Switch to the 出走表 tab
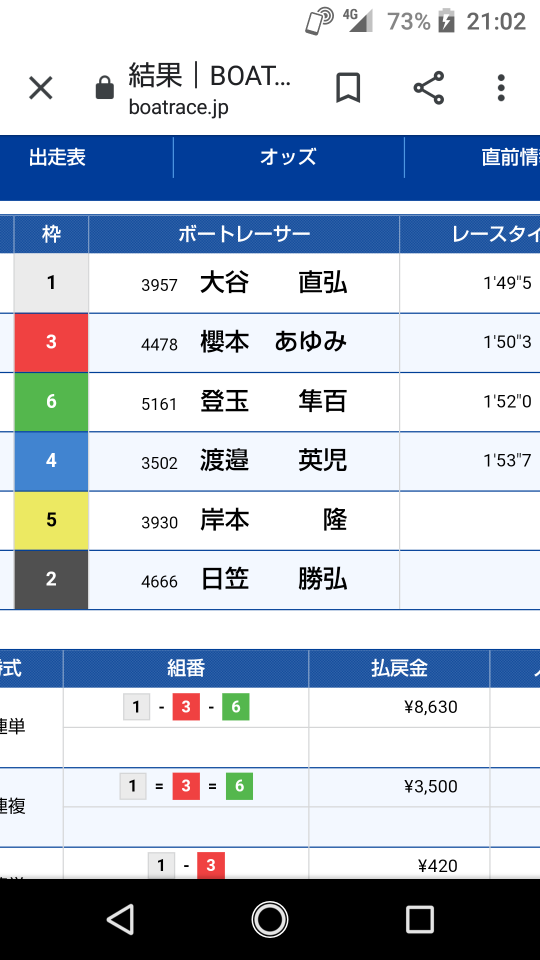The width and height of the screenshot is (540, 960). (x=57, y=157)
